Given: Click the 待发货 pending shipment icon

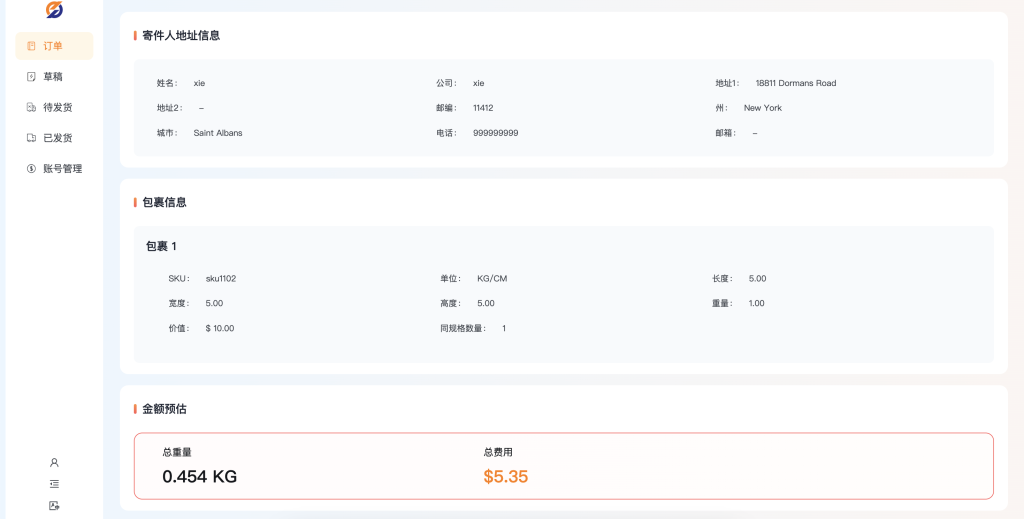Looking at the screenshot, I should click(31, 107).
